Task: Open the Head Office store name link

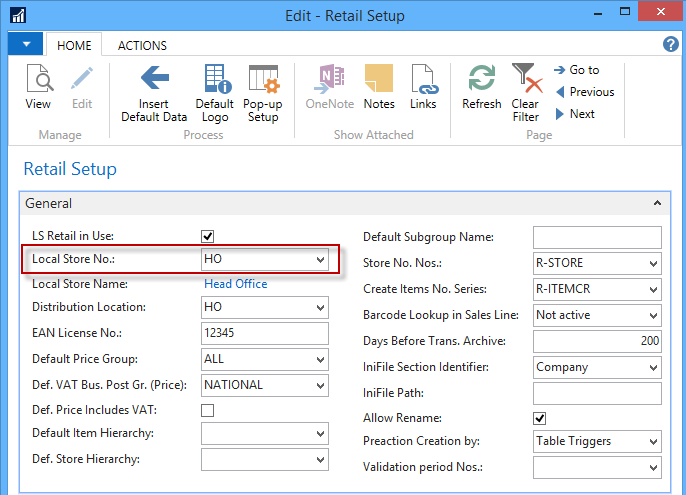Action: coord(236,284)
